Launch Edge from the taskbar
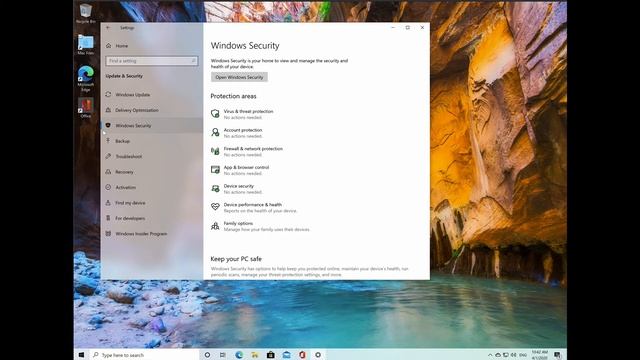 239,355
